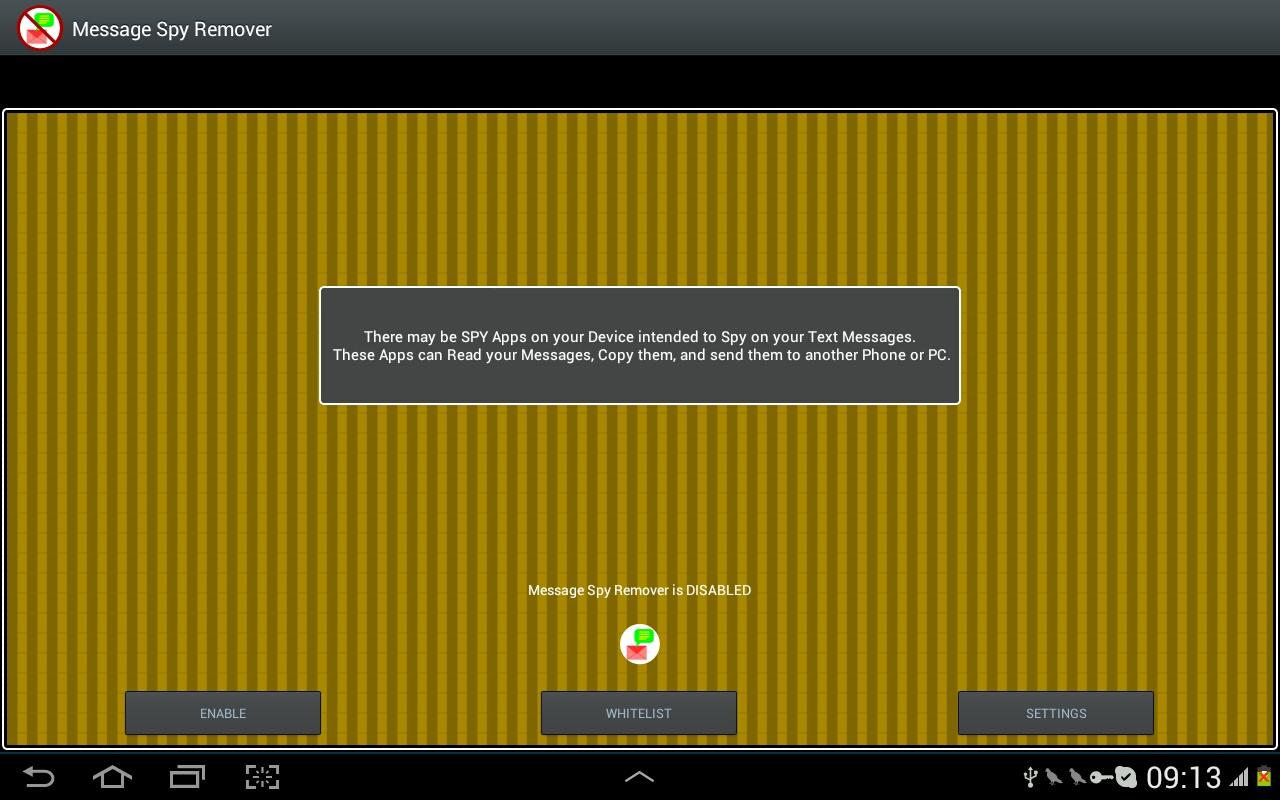Tap the 'Message Spy Remover is DISABLED' text

click(639, 590)
